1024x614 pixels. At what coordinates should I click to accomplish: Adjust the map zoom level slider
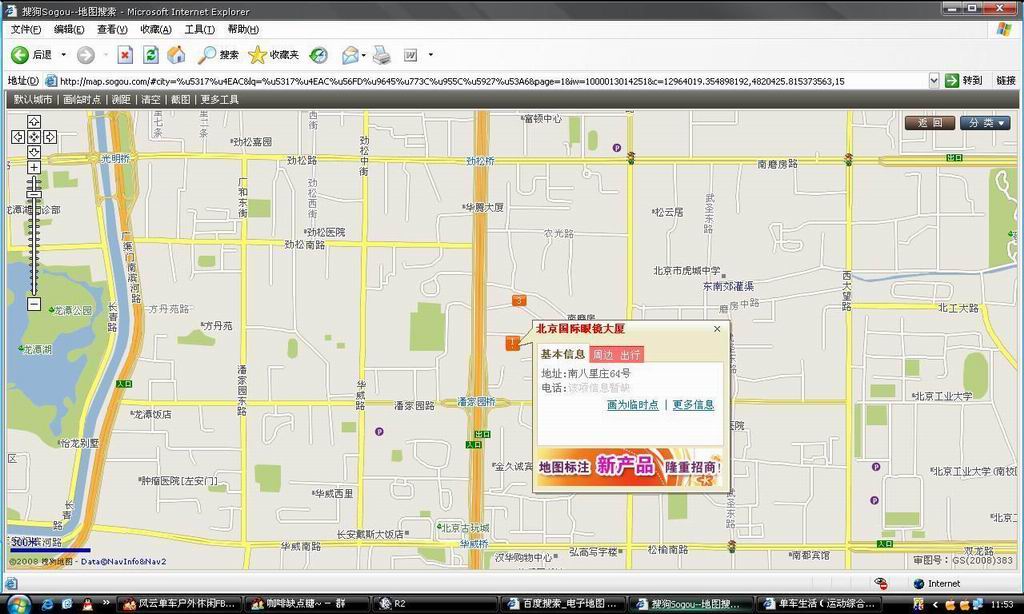34,194
